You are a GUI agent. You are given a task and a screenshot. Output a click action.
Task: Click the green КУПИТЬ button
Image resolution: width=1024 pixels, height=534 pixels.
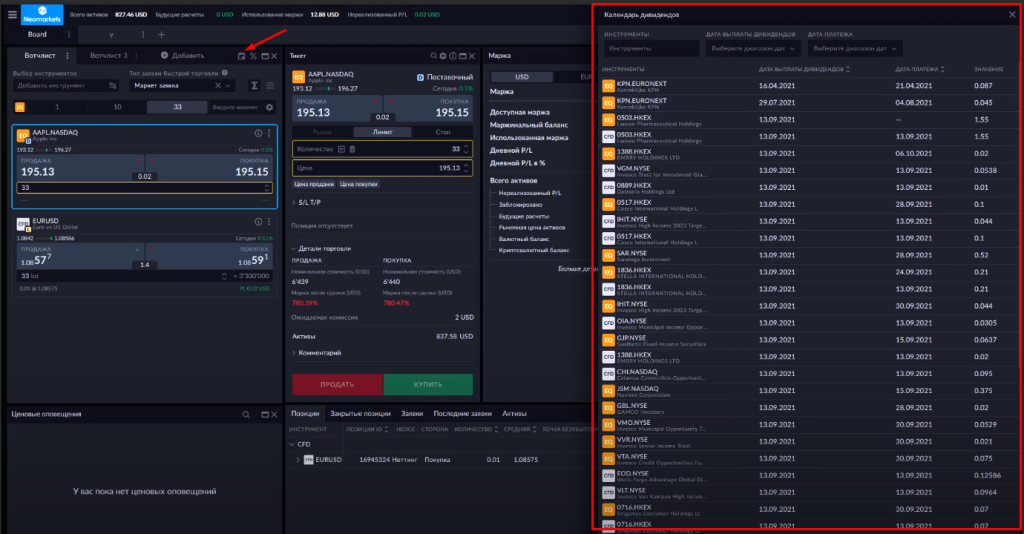pos(428,385)
